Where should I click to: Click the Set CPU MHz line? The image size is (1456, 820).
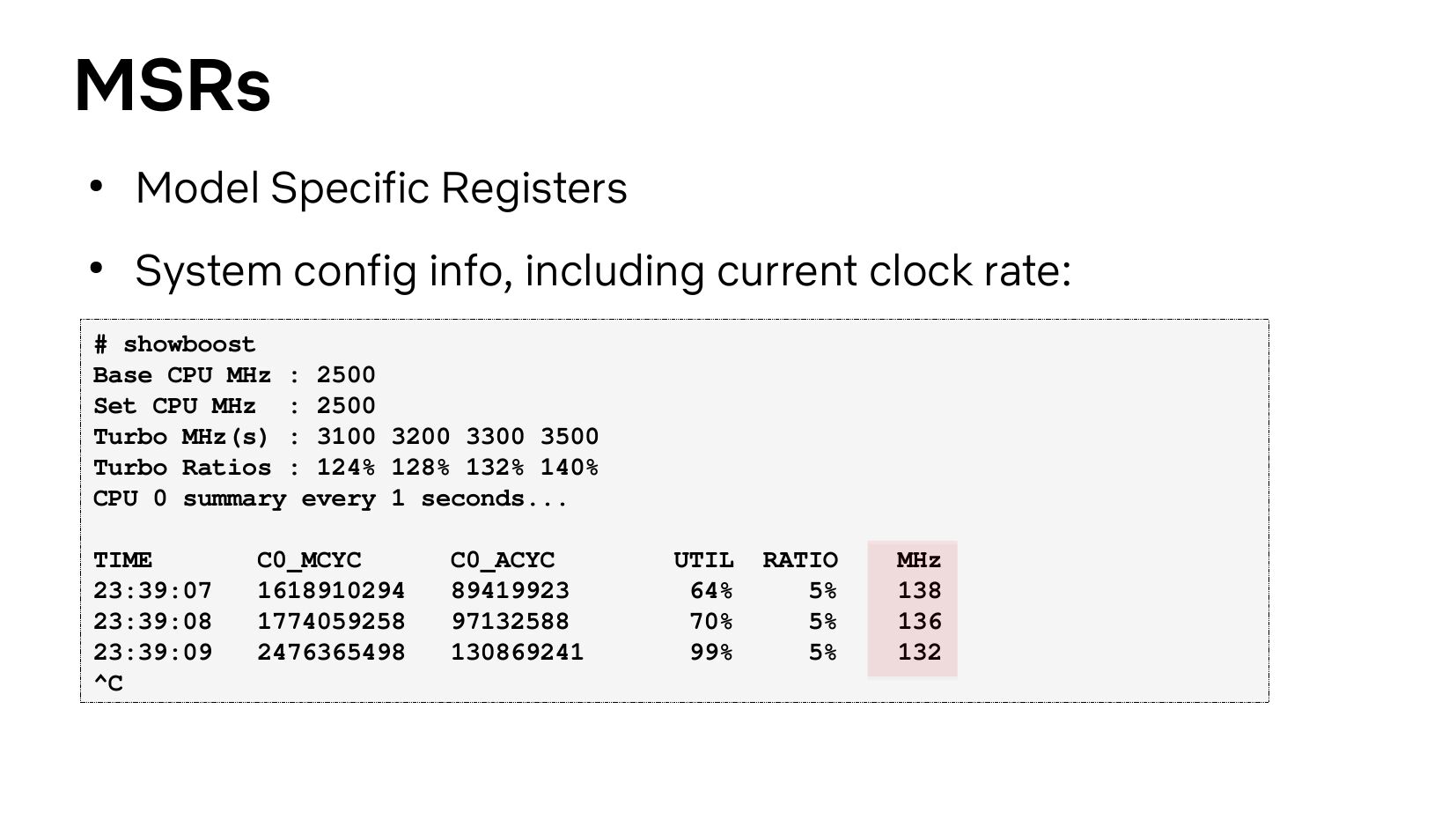[234, 406]
